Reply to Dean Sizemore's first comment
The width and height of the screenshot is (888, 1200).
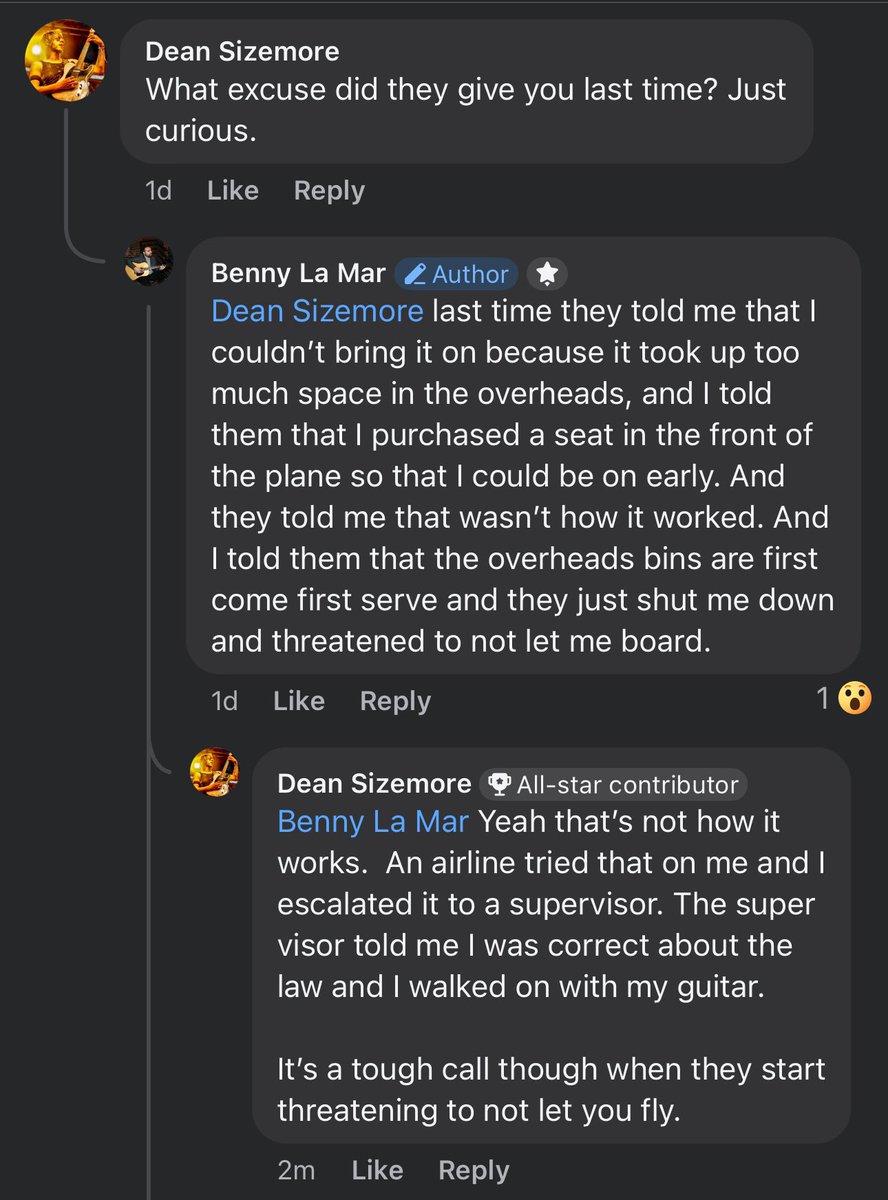click(x=329, y=191)
